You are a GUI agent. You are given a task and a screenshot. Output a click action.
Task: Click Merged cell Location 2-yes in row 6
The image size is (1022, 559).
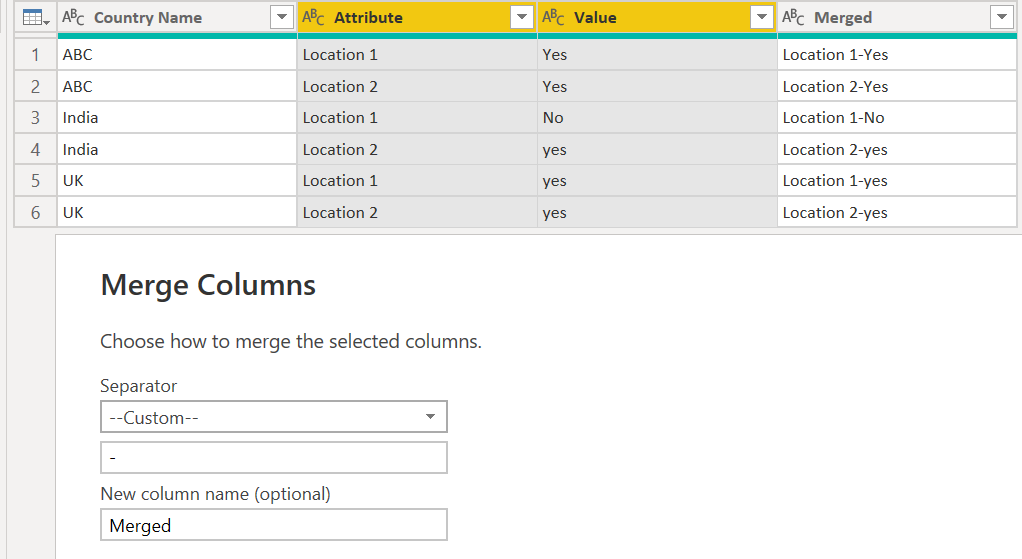[x=897, y=212]
